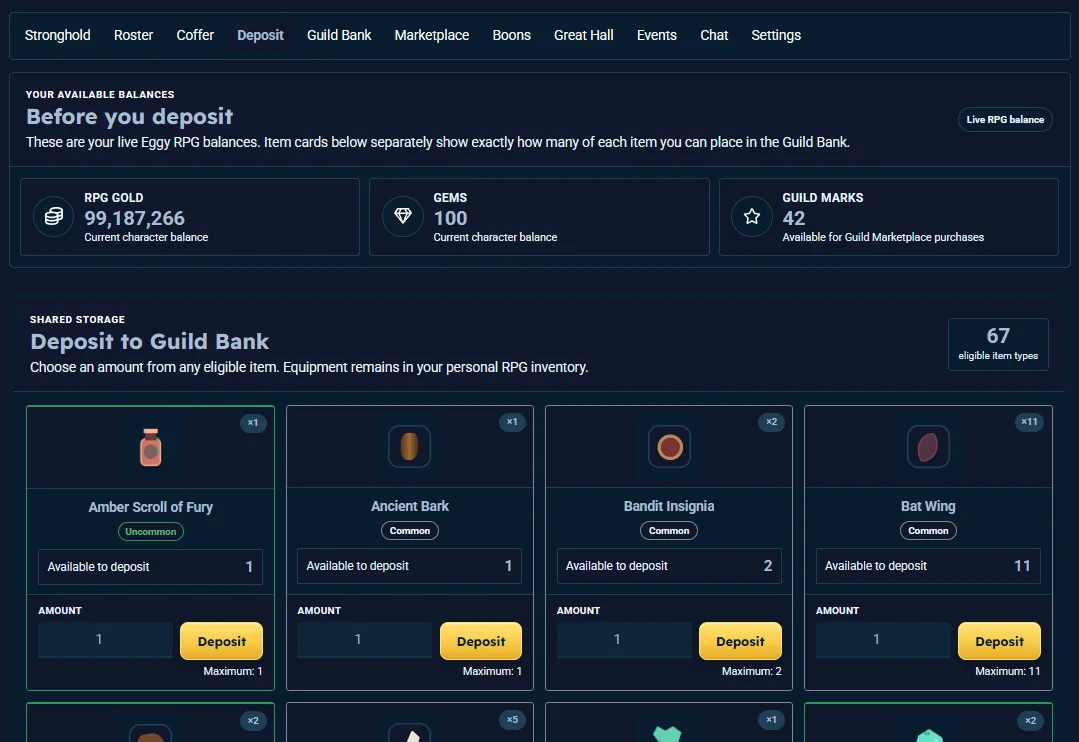Click the Gems diamond icon
Image resolution: width=1079 pixels, height=742 pixels.
click(x=403, y=217)
